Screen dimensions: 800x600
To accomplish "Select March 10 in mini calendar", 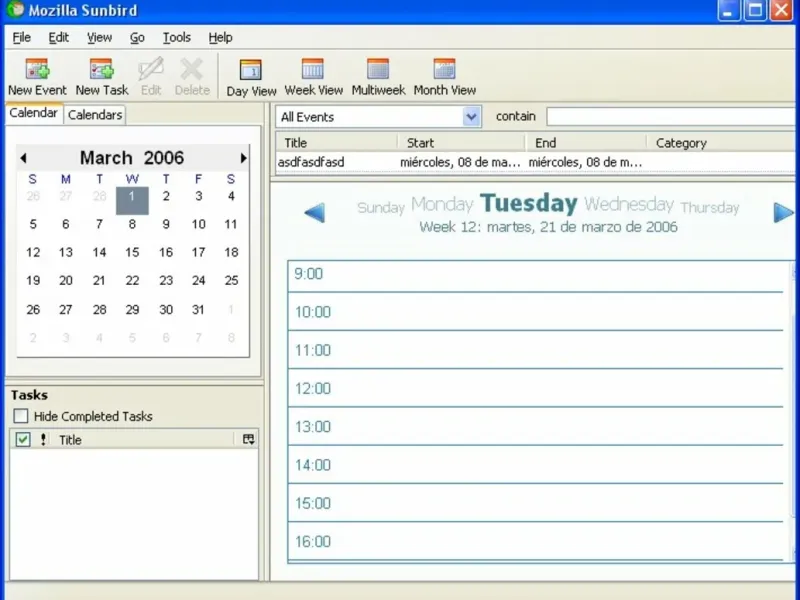I will point(198,224).
